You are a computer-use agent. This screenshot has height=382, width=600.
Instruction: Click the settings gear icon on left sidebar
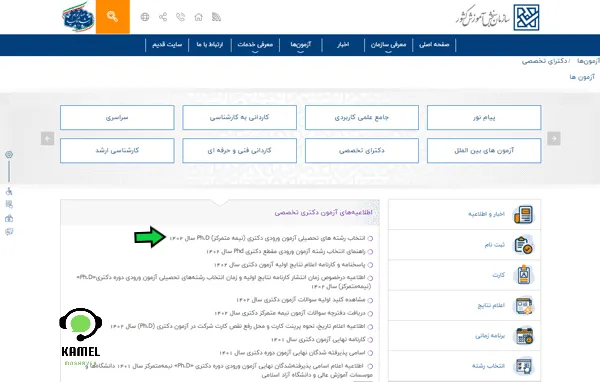(x=9, y=155)
